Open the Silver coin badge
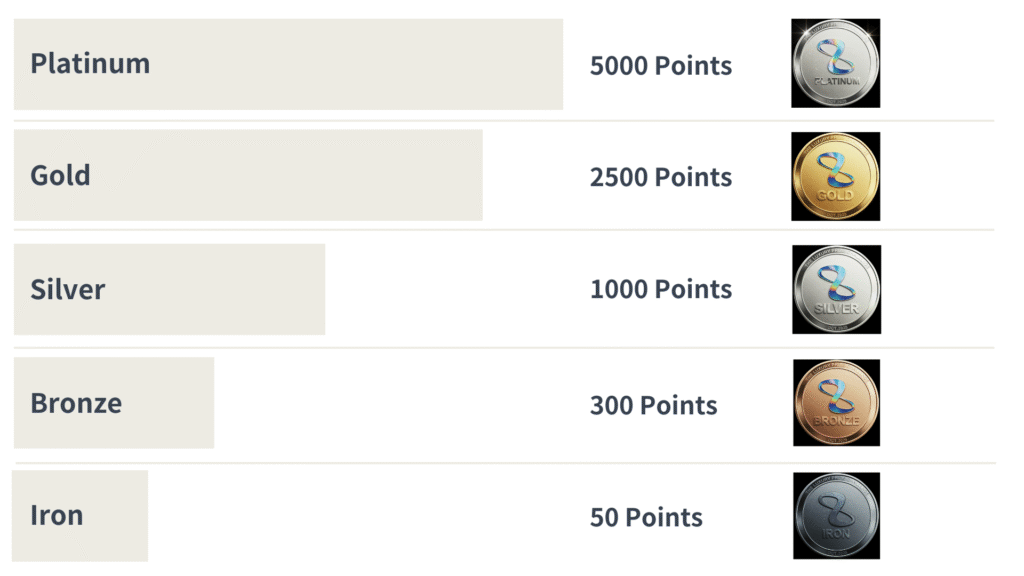The height and width of the screenshot is (576, 1024). (x=836, y=289)
